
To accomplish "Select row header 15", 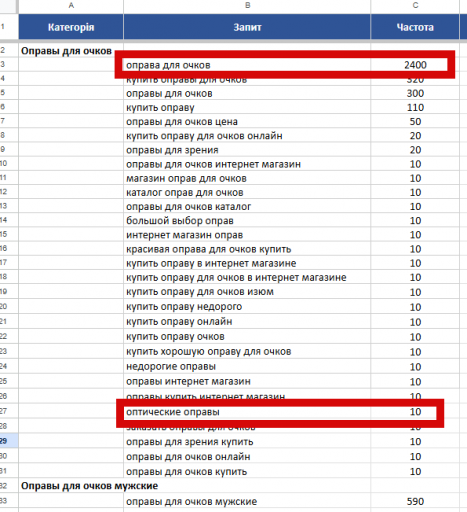I will 9,234.
